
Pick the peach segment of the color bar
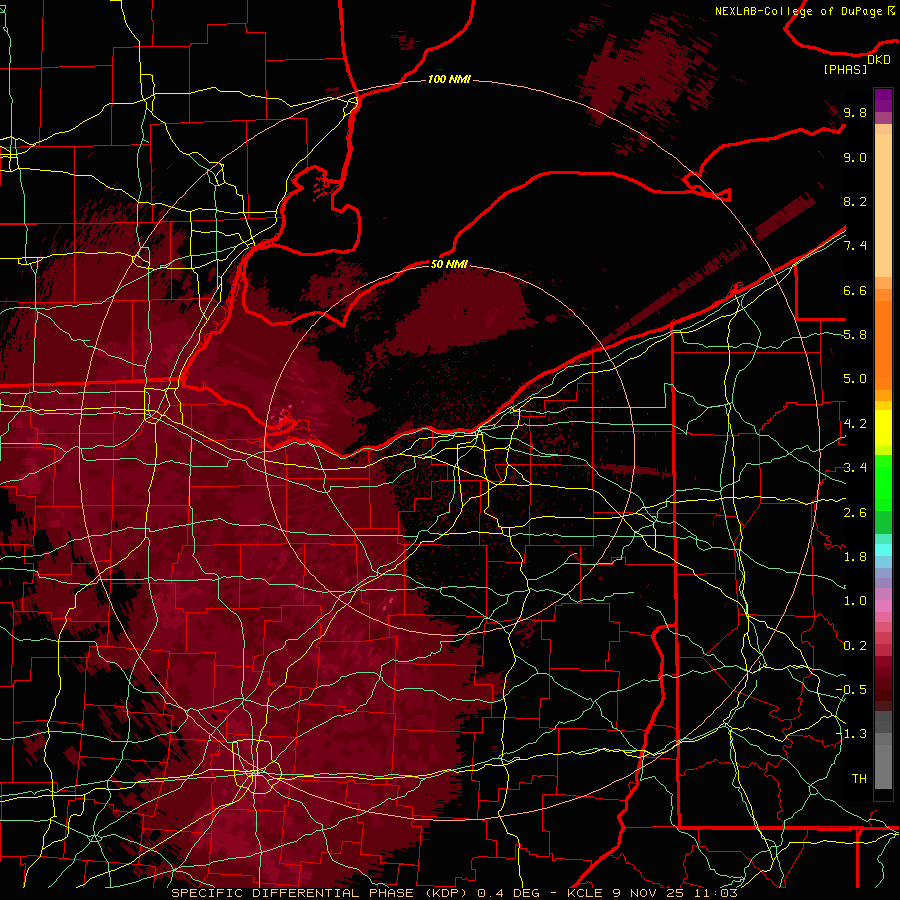tap(883, 205)
